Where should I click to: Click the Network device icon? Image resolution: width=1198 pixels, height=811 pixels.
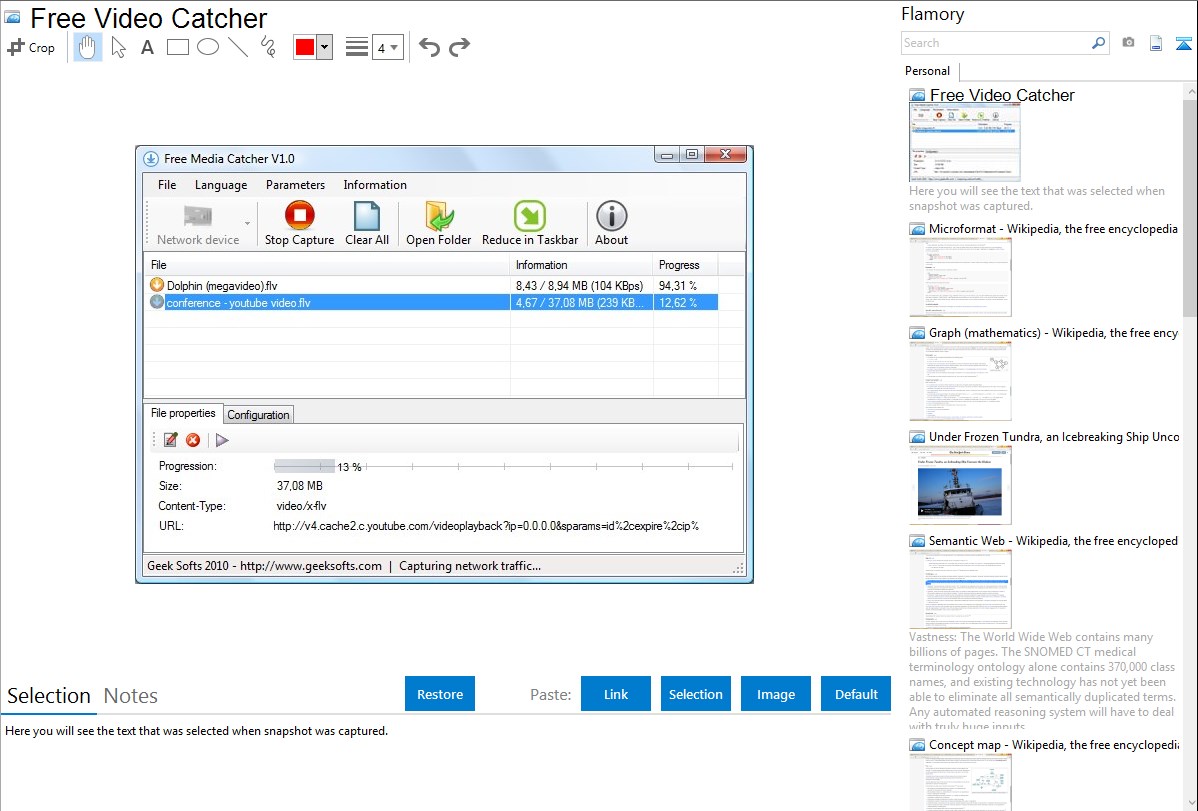click(198, 217)
